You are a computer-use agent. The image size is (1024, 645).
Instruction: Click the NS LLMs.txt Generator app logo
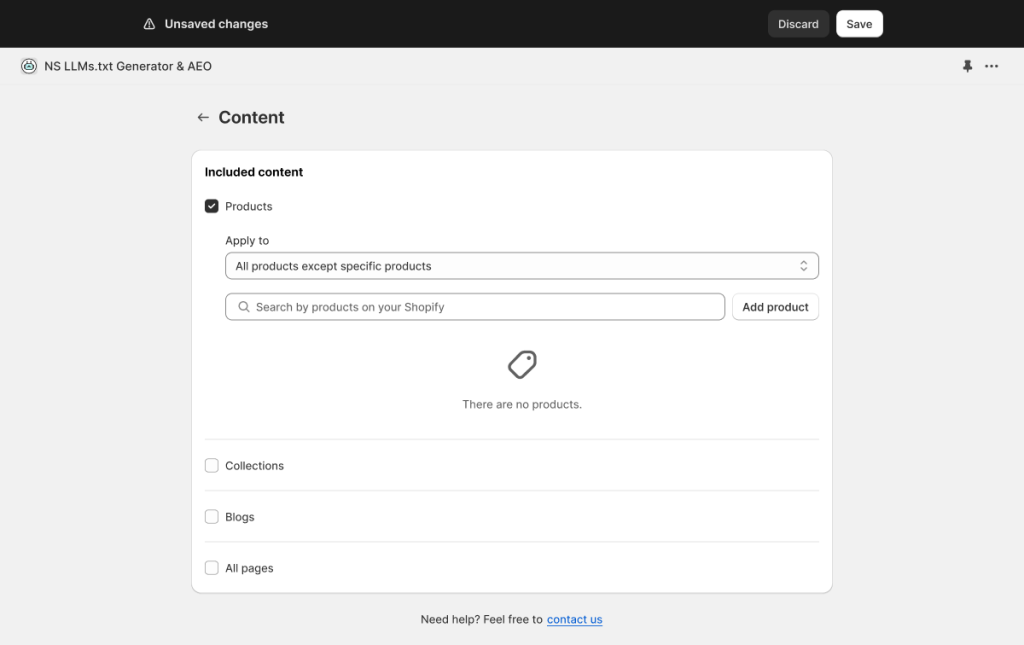(29, 66)
